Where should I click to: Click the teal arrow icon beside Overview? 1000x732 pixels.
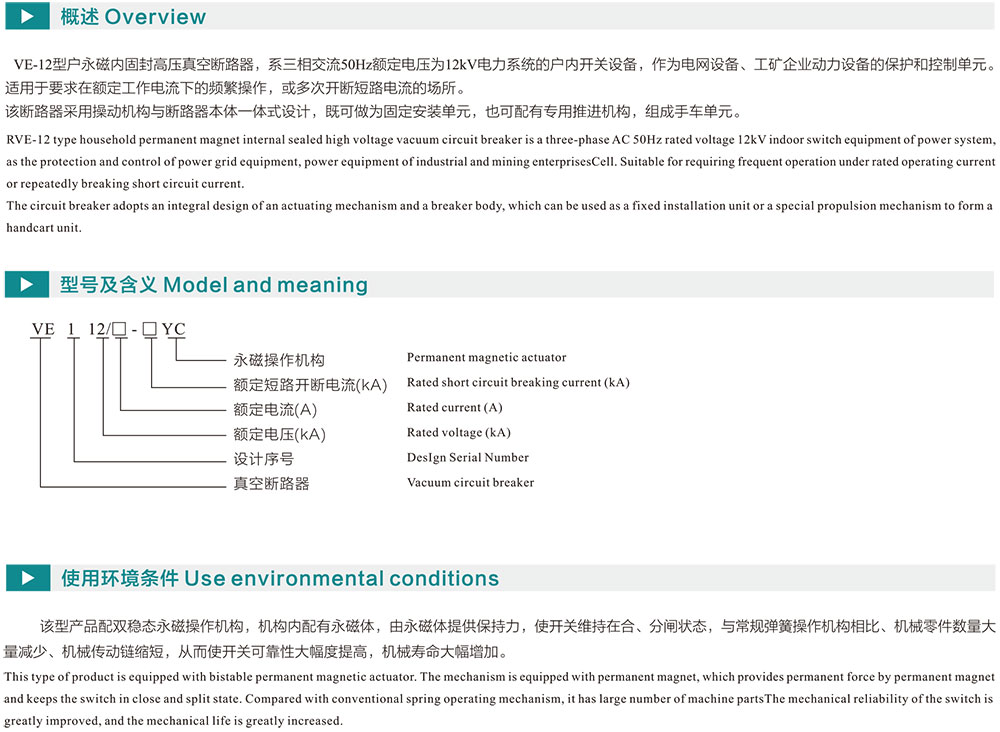point(27,17)
